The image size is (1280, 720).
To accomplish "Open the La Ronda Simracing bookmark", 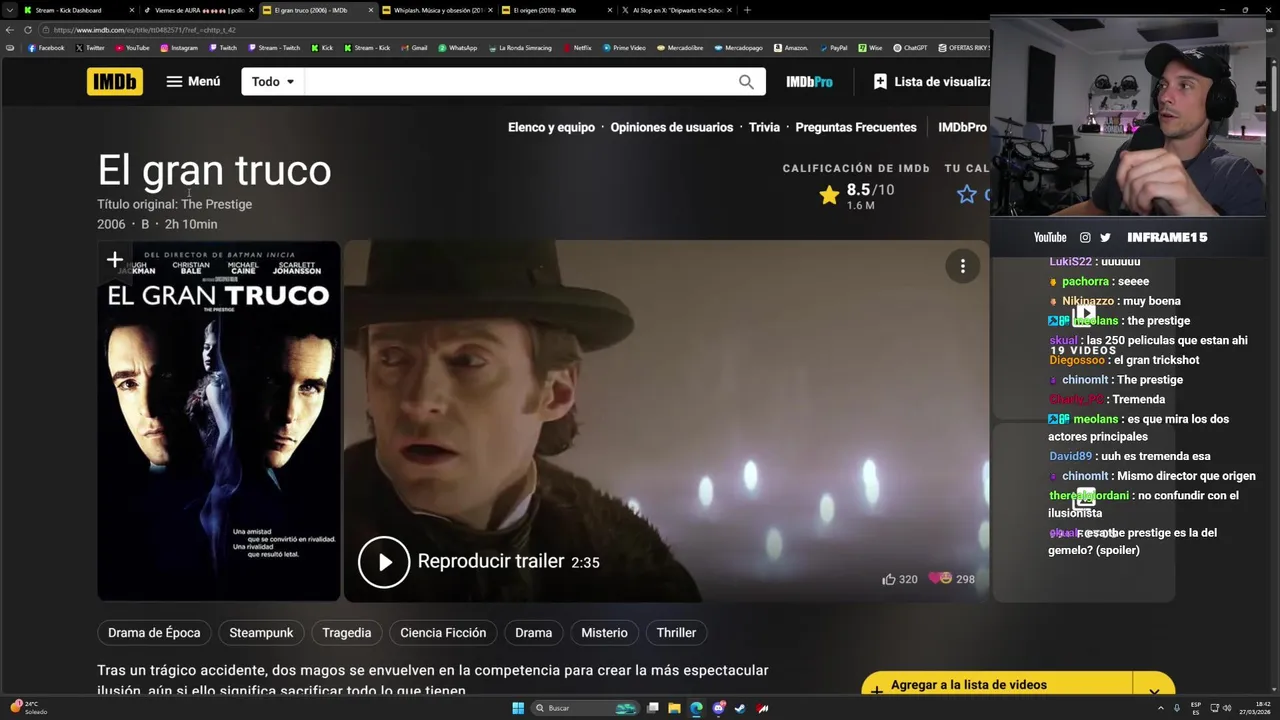I will point(520,48).
